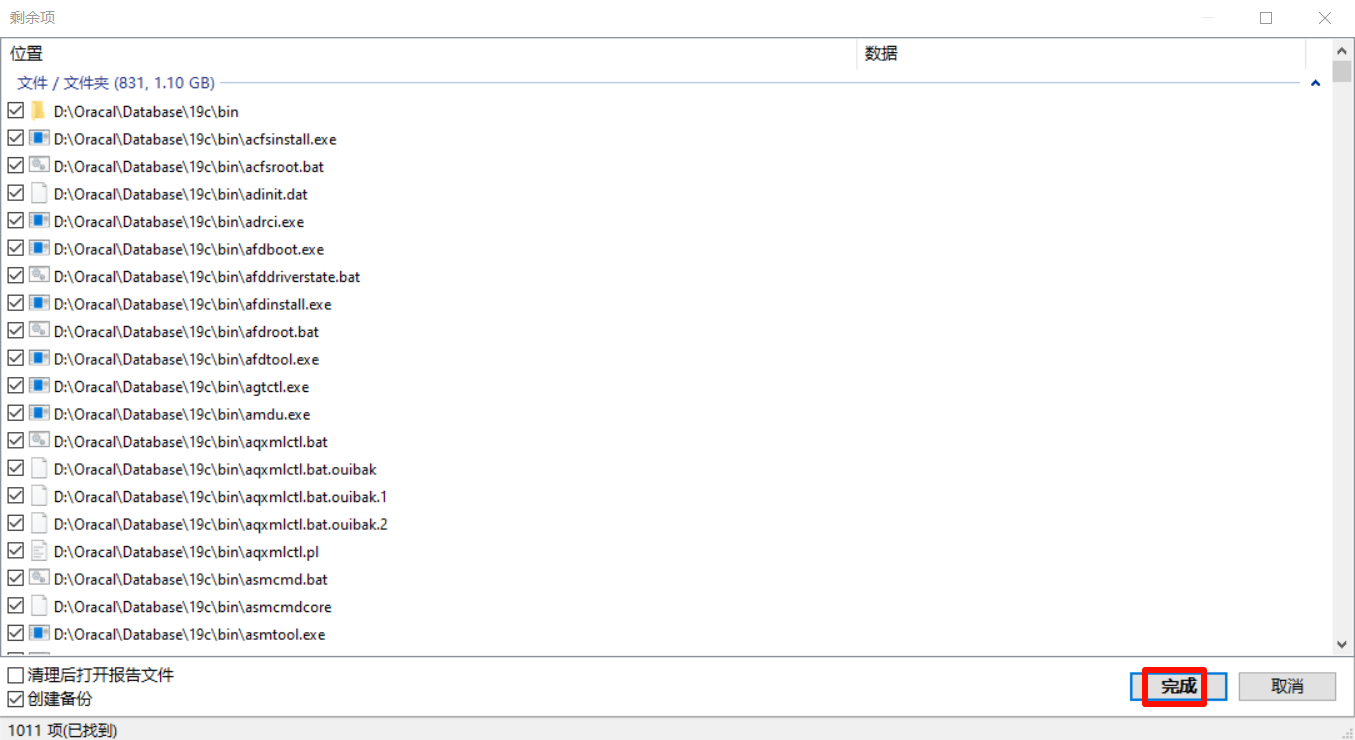Viewport: 1355px width, 740px height.
Task: Maximize the 剩余项 window
Action: pos(1266,17)
